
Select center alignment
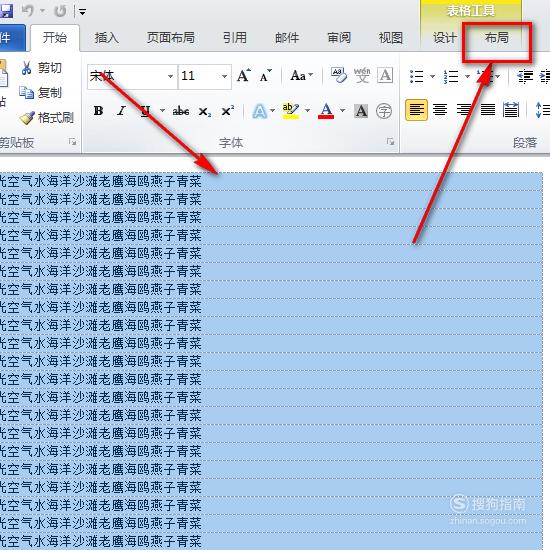440,110
